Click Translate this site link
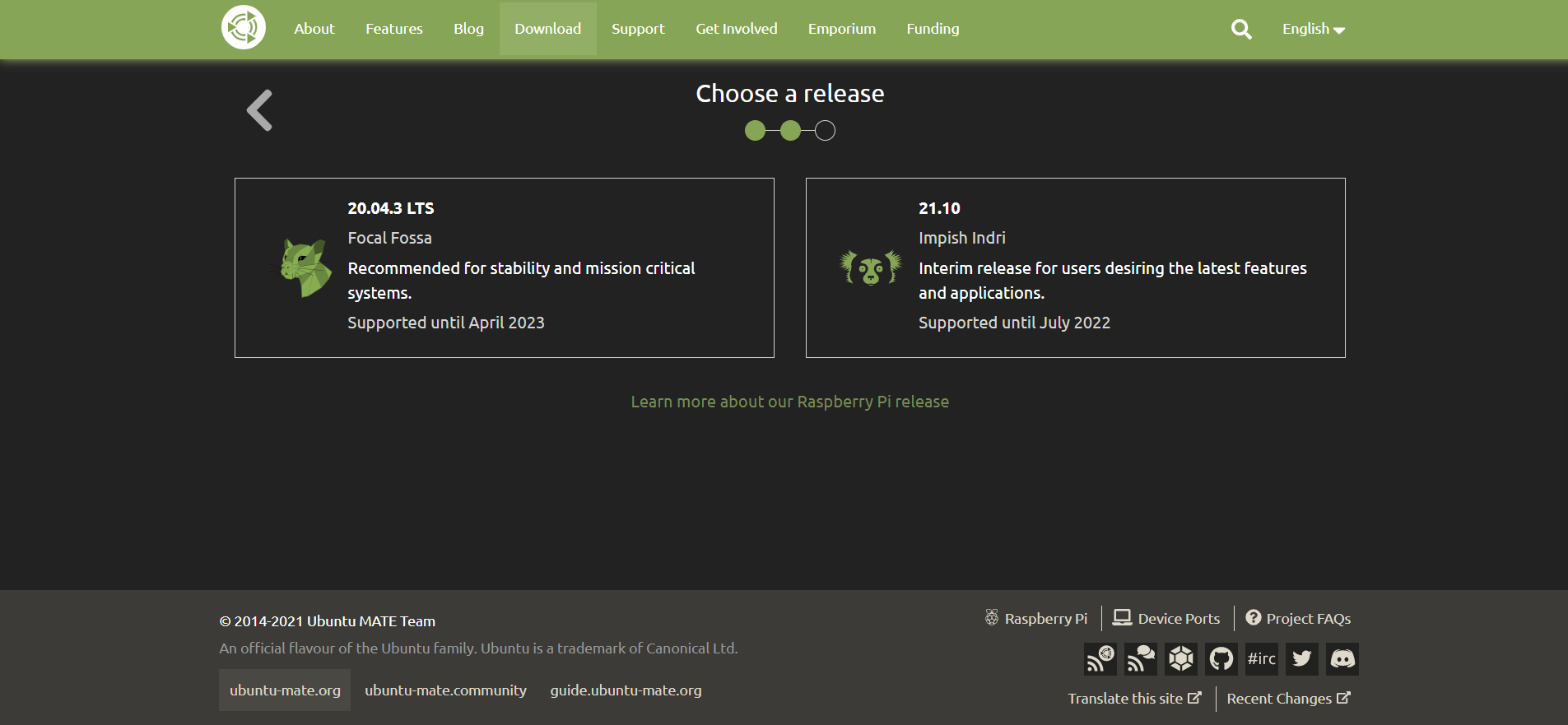The height and width of the screenshot is (725, 1568). tap(1134, 699)
